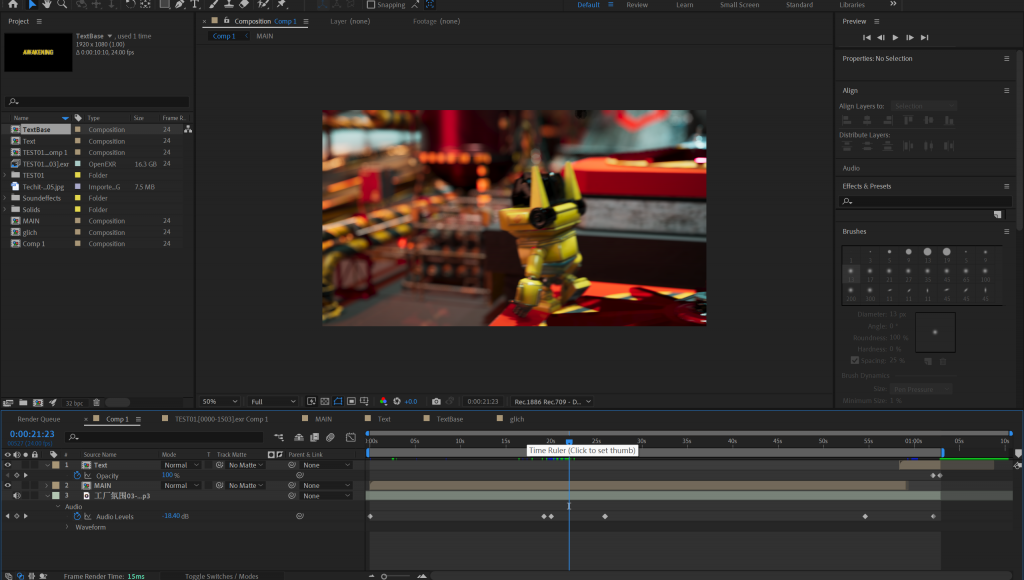Expand the TEST01 folder in Project
Viewport: 1024px width, 580px height.
click(5, 175)
